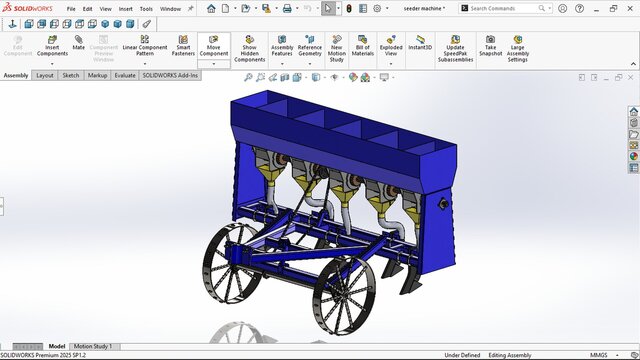Open the Linear Component Pattern tool

coord(145,45)
